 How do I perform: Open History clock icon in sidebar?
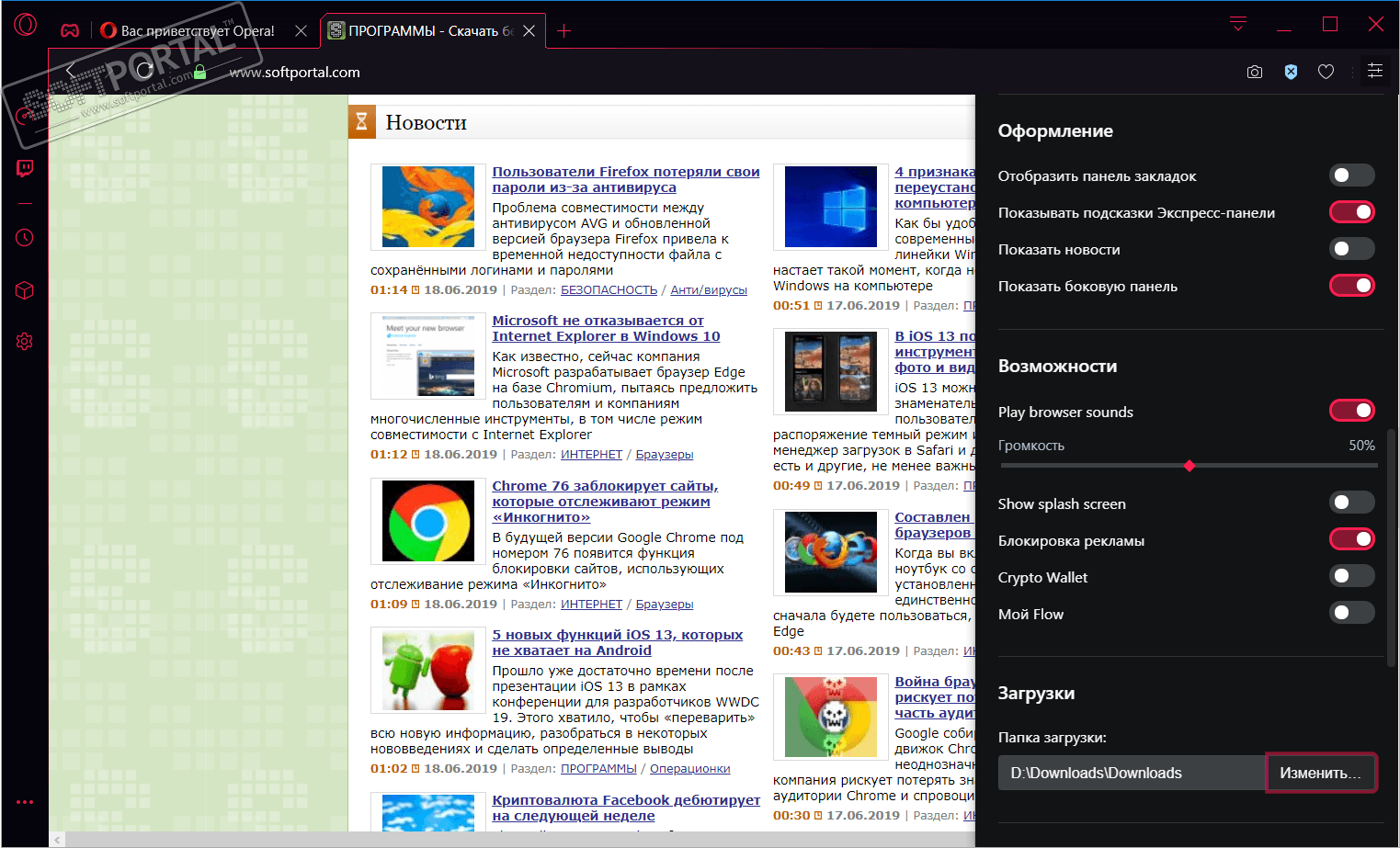[x=25, y=238]
